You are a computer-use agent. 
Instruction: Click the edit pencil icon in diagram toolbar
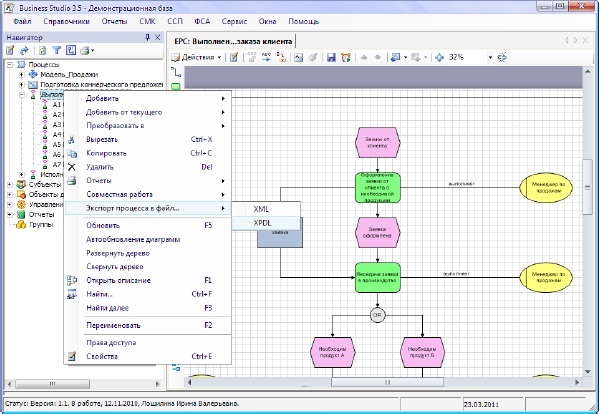coord(233,58)
